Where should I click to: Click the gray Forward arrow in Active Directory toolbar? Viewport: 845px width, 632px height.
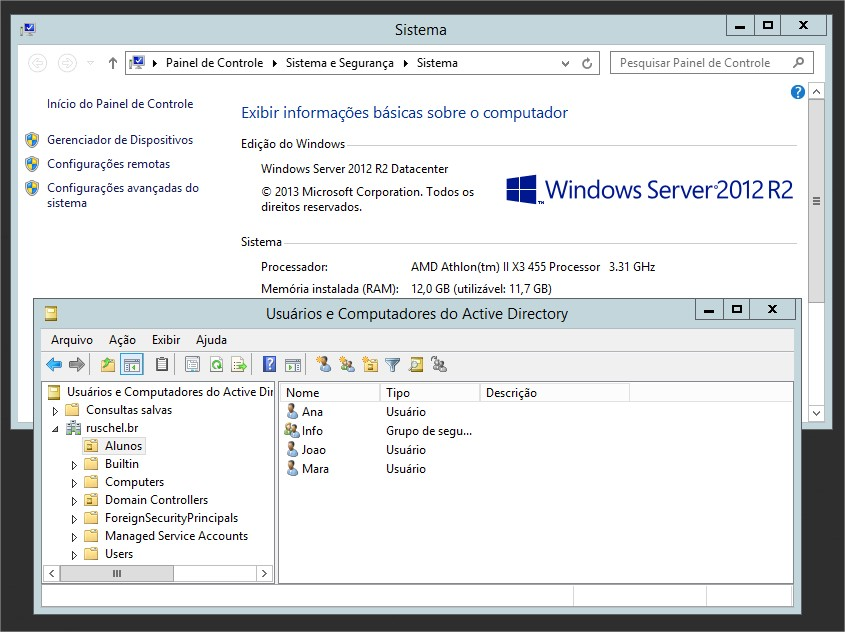click(x=77, y=365)
